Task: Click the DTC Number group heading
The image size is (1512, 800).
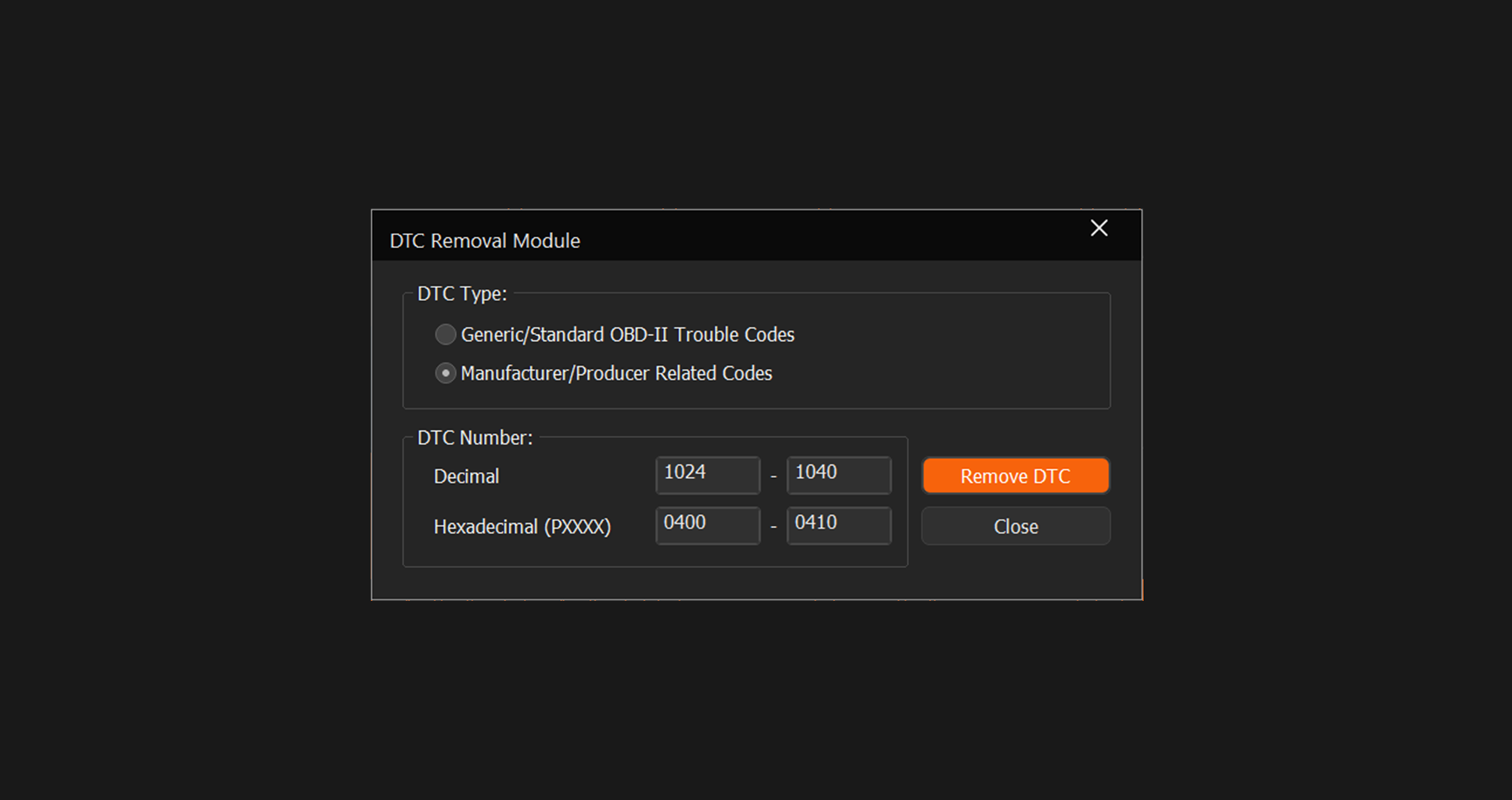Action: (x=475, y=438)
